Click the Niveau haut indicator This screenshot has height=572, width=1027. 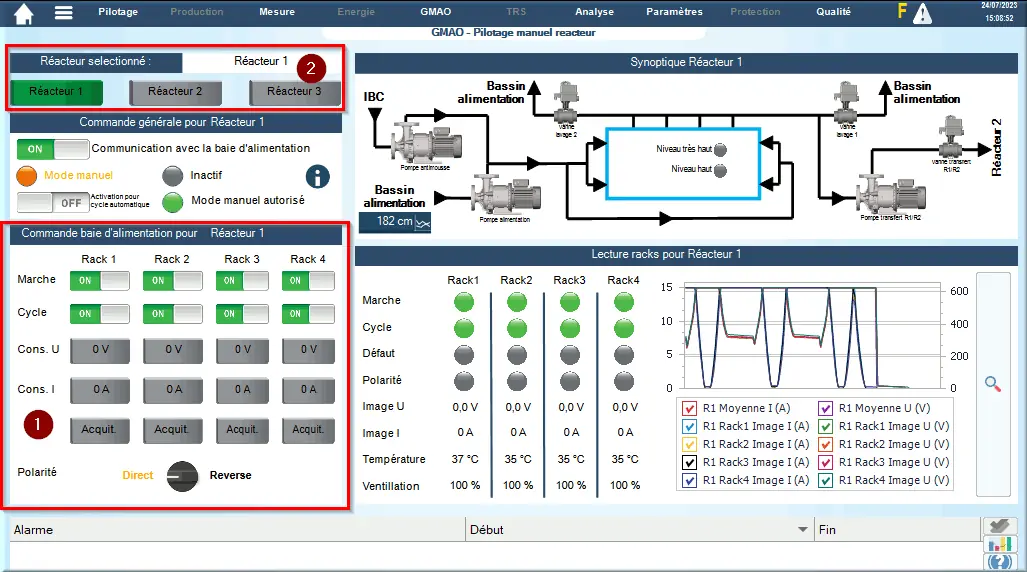[x=720, y=171]
